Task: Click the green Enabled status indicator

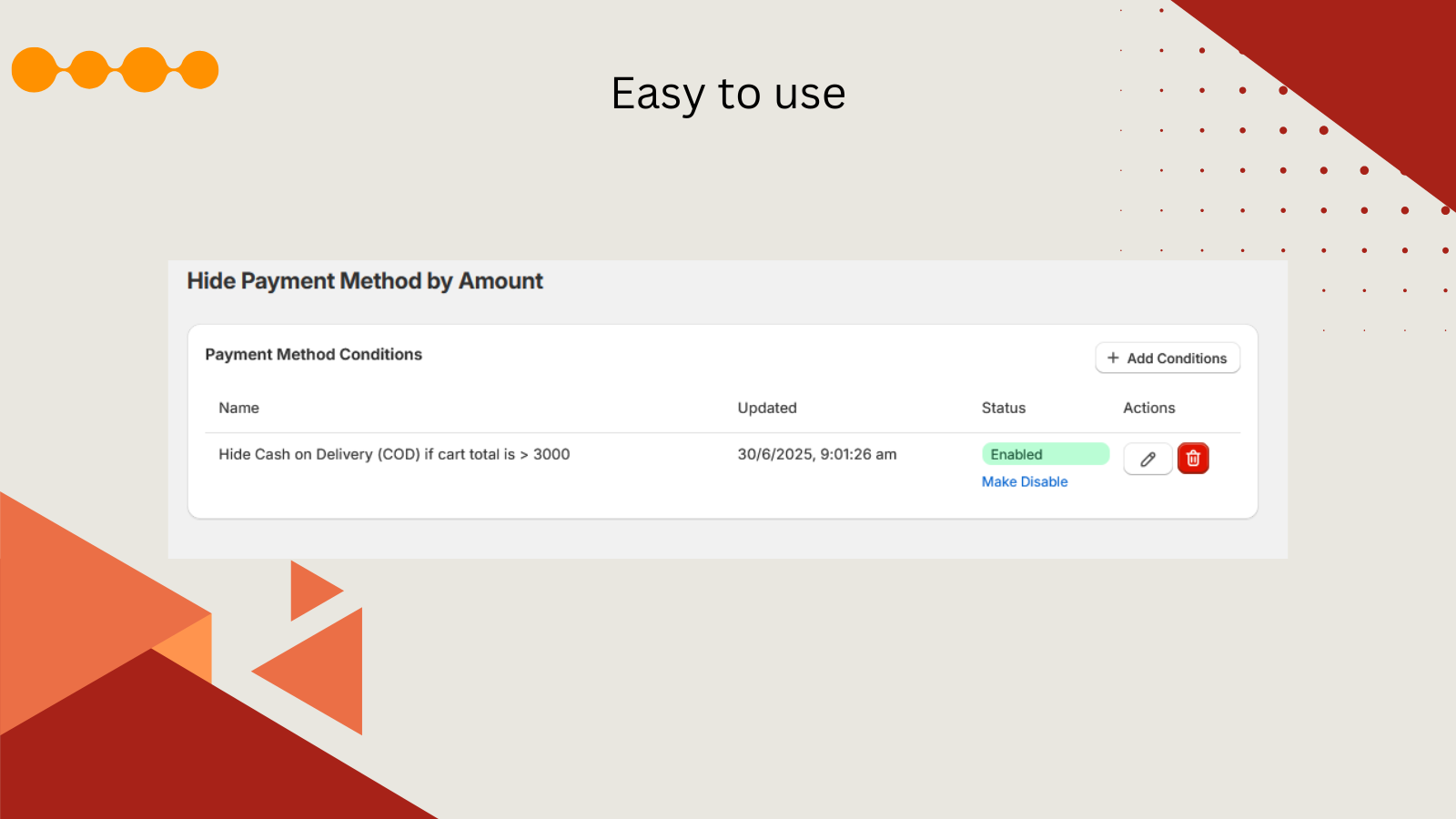Action: (1045, 454)
